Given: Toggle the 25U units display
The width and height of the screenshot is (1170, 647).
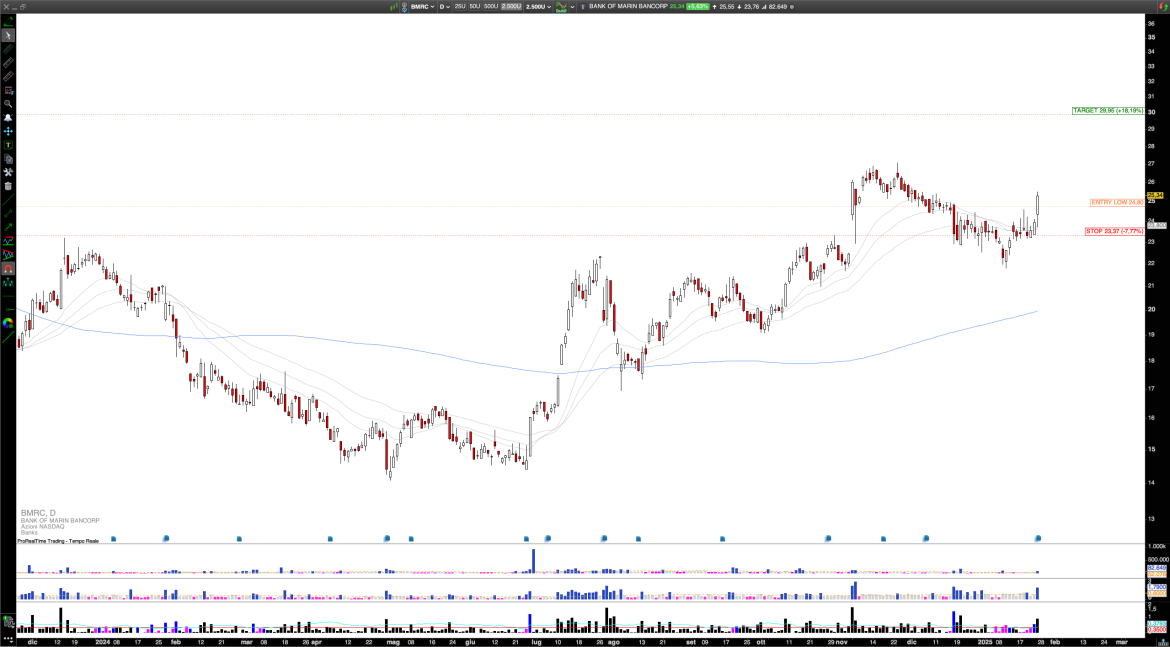Looking at the screenshot, I should [x=459, y=6].
